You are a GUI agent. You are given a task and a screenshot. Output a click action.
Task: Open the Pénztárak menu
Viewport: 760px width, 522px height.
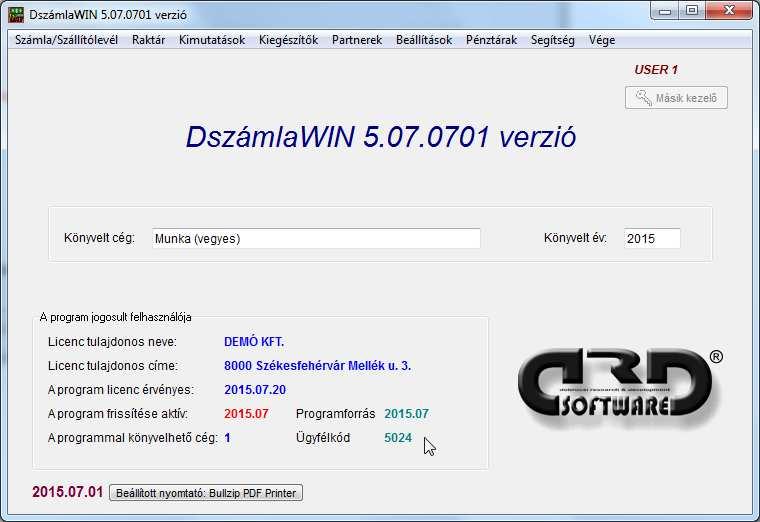click(491, 40)
